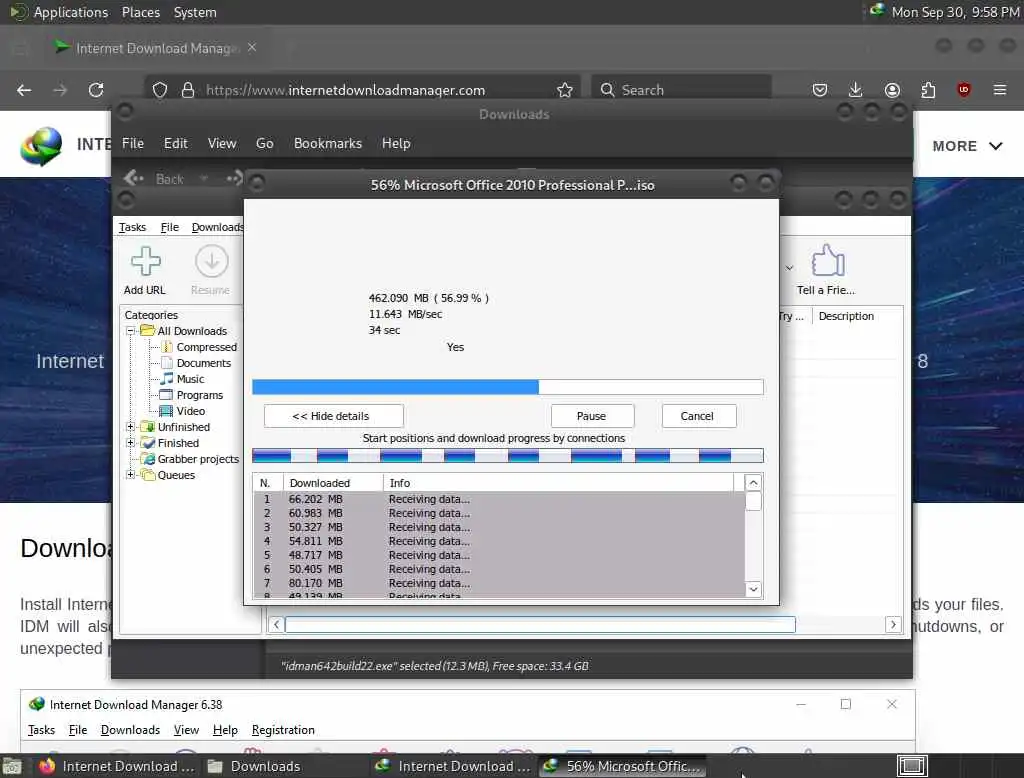Open the Firefox downloads arrow icon
This screenshot has height=778, width=1024.
point(856,90)
